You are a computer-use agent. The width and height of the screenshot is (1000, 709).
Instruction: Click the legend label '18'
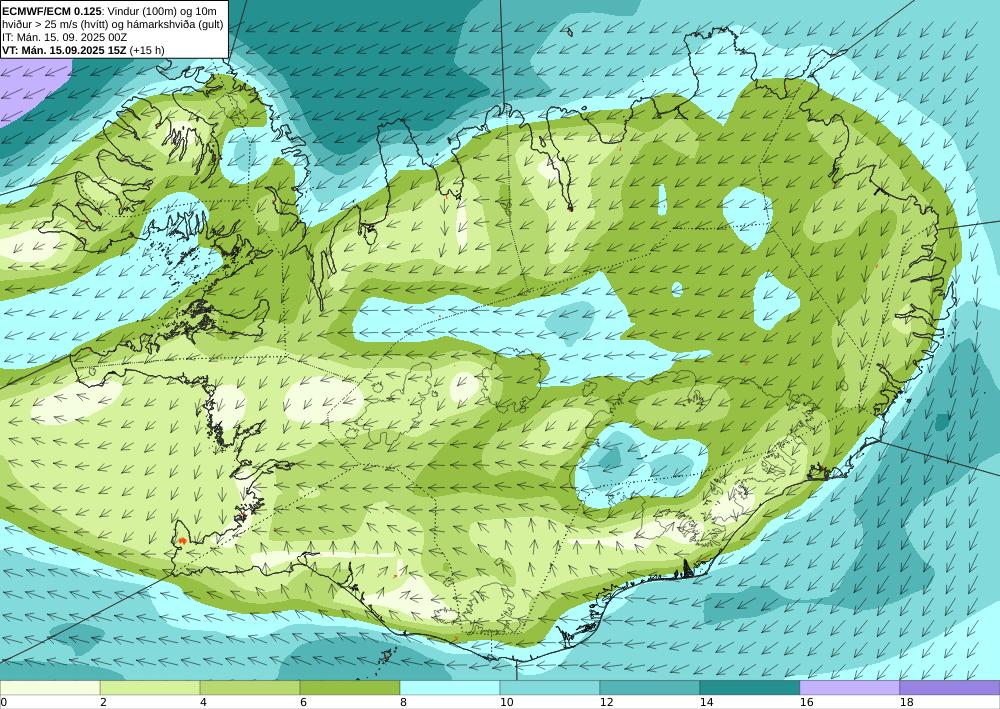point(906,702)
